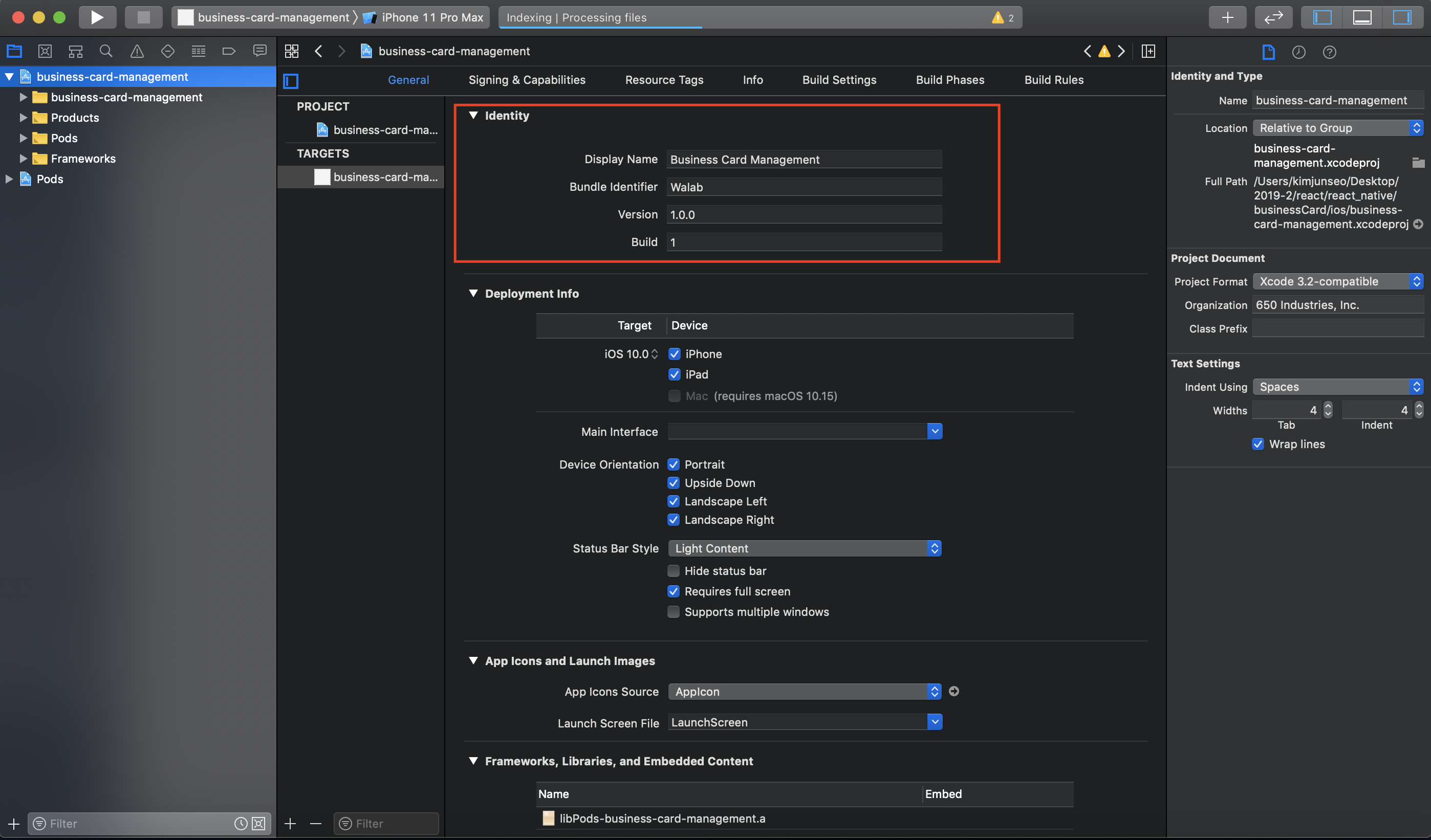Collapse the Deployment Info section
This screenshot has height=840, width=1431.
(473, 294)
